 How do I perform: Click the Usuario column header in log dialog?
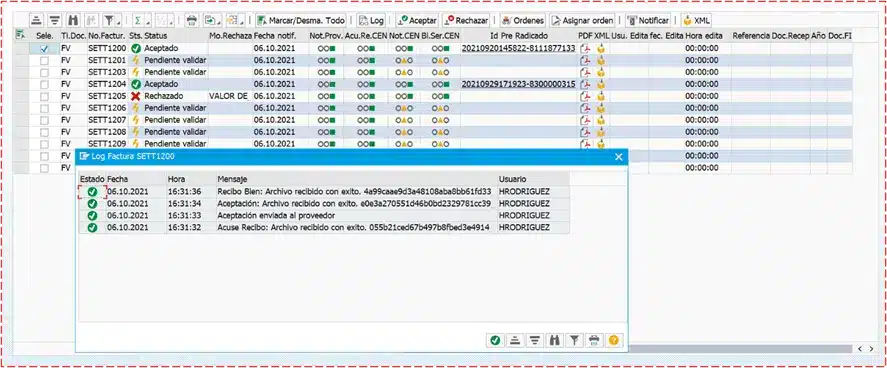[533, 179]
